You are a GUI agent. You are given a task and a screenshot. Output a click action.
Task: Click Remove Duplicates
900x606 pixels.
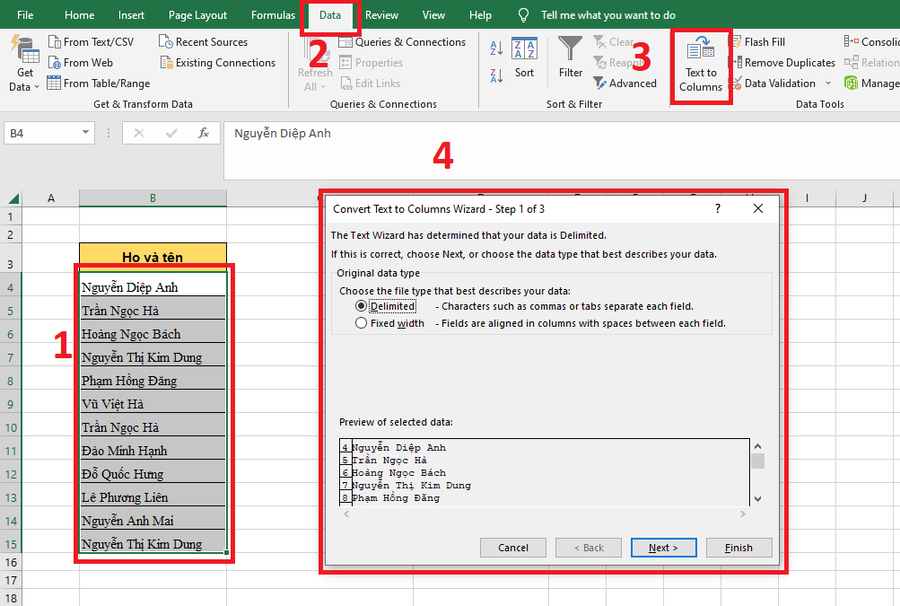pyautogui.click(x=782, y=63)
